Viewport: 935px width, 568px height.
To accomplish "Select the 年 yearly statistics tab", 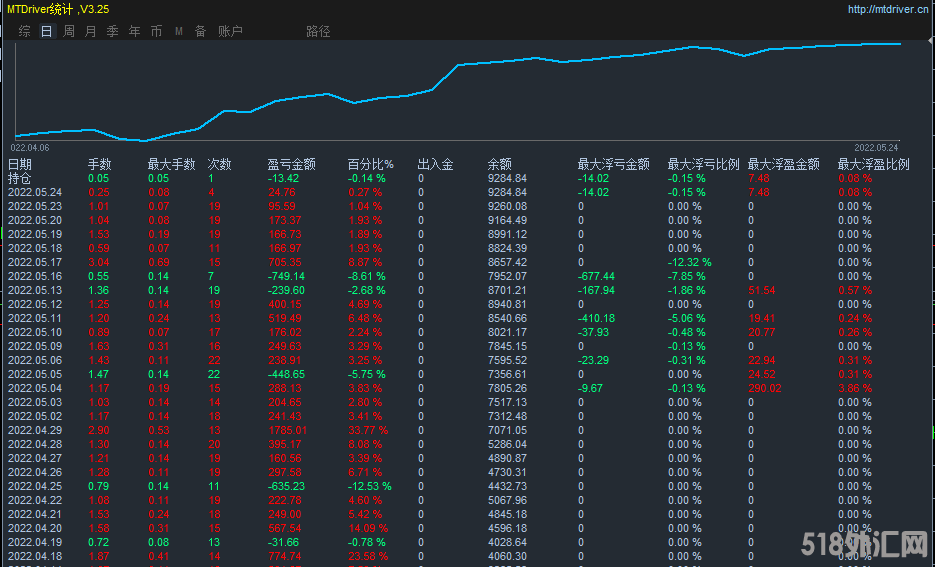I will point(135,31).
